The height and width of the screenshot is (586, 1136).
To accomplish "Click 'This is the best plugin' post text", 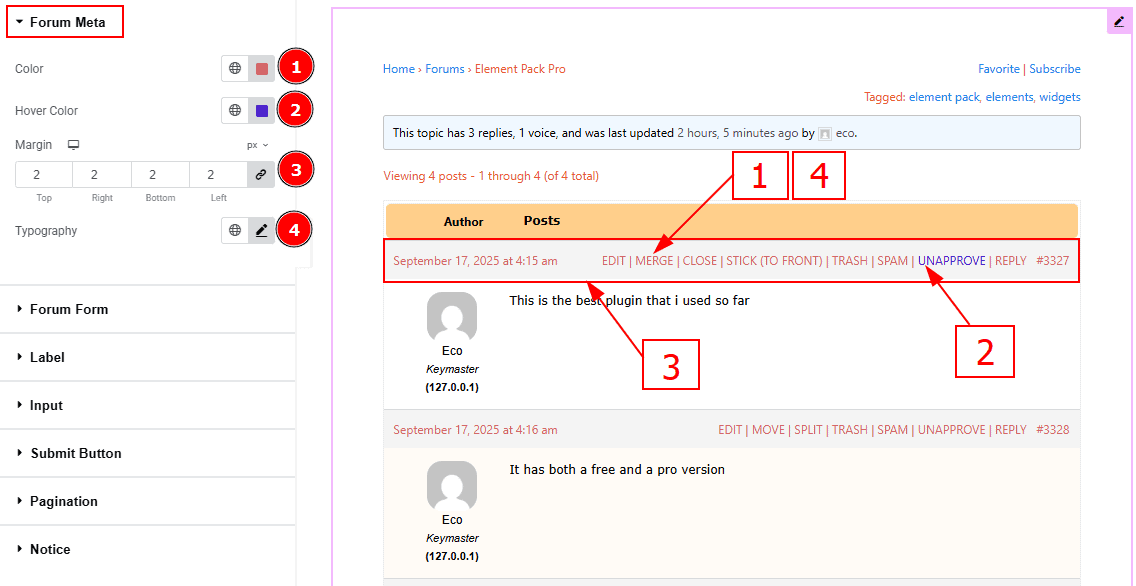I will tap(630, 300).
